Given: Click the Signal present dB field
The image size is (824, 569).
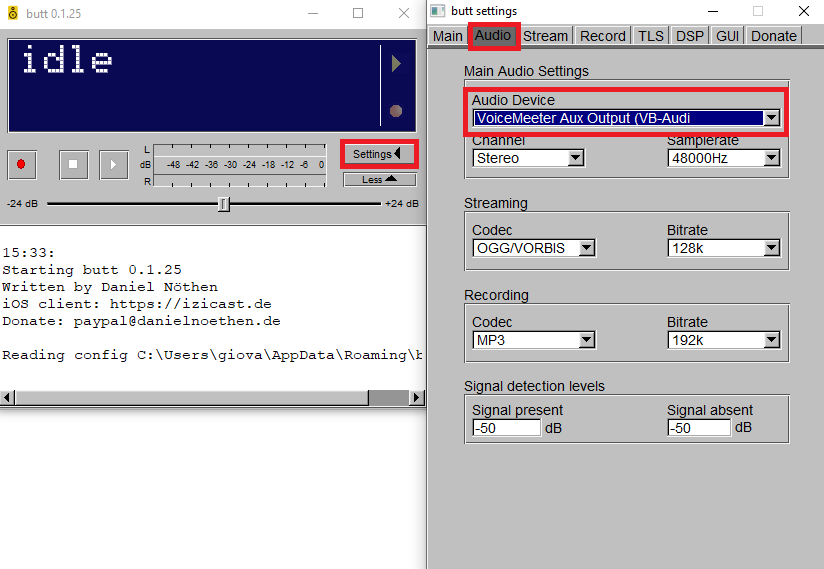Looking at the screenshot, I should [505, 428].
